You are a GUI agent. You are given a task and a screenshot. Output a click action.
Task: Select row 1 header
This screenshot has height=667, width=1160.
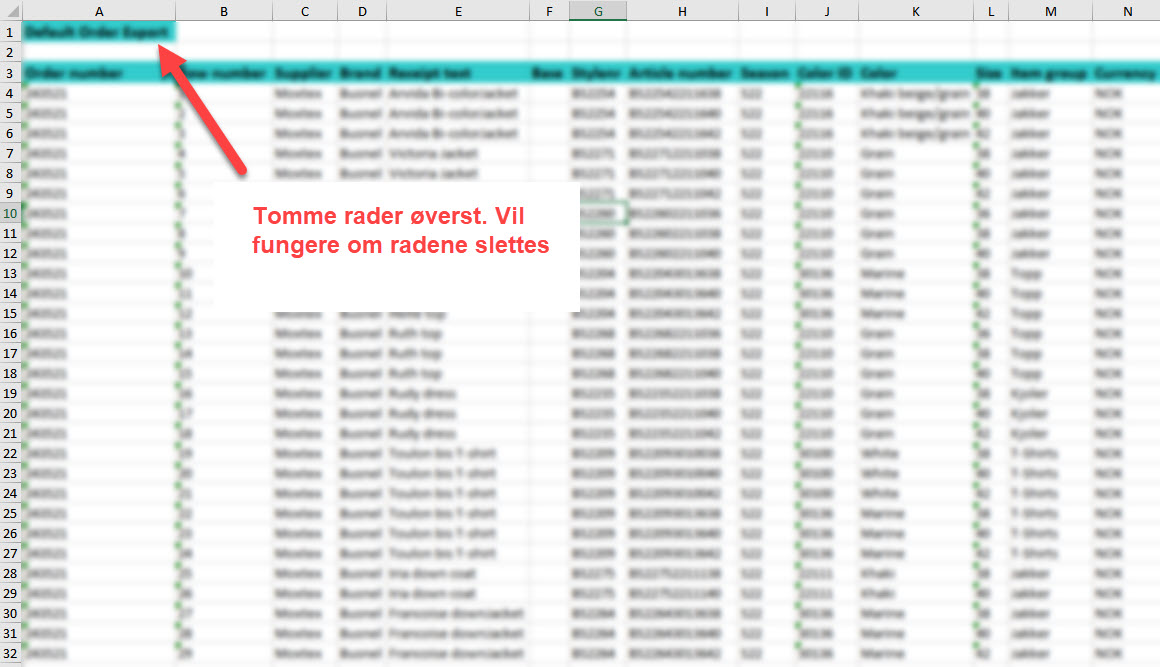point(10,32)
